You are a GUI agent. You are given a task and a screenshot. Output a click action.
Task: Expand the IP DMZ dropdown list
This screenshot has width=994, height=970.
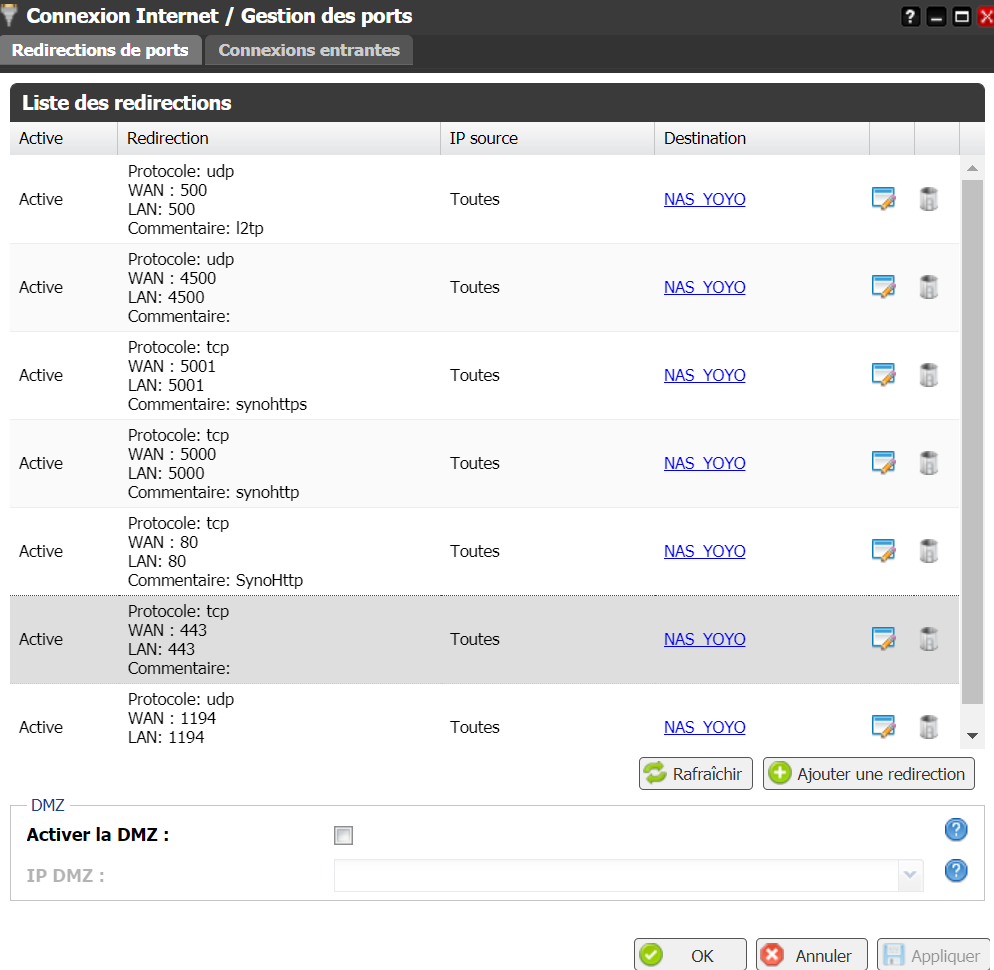[909, 875]
